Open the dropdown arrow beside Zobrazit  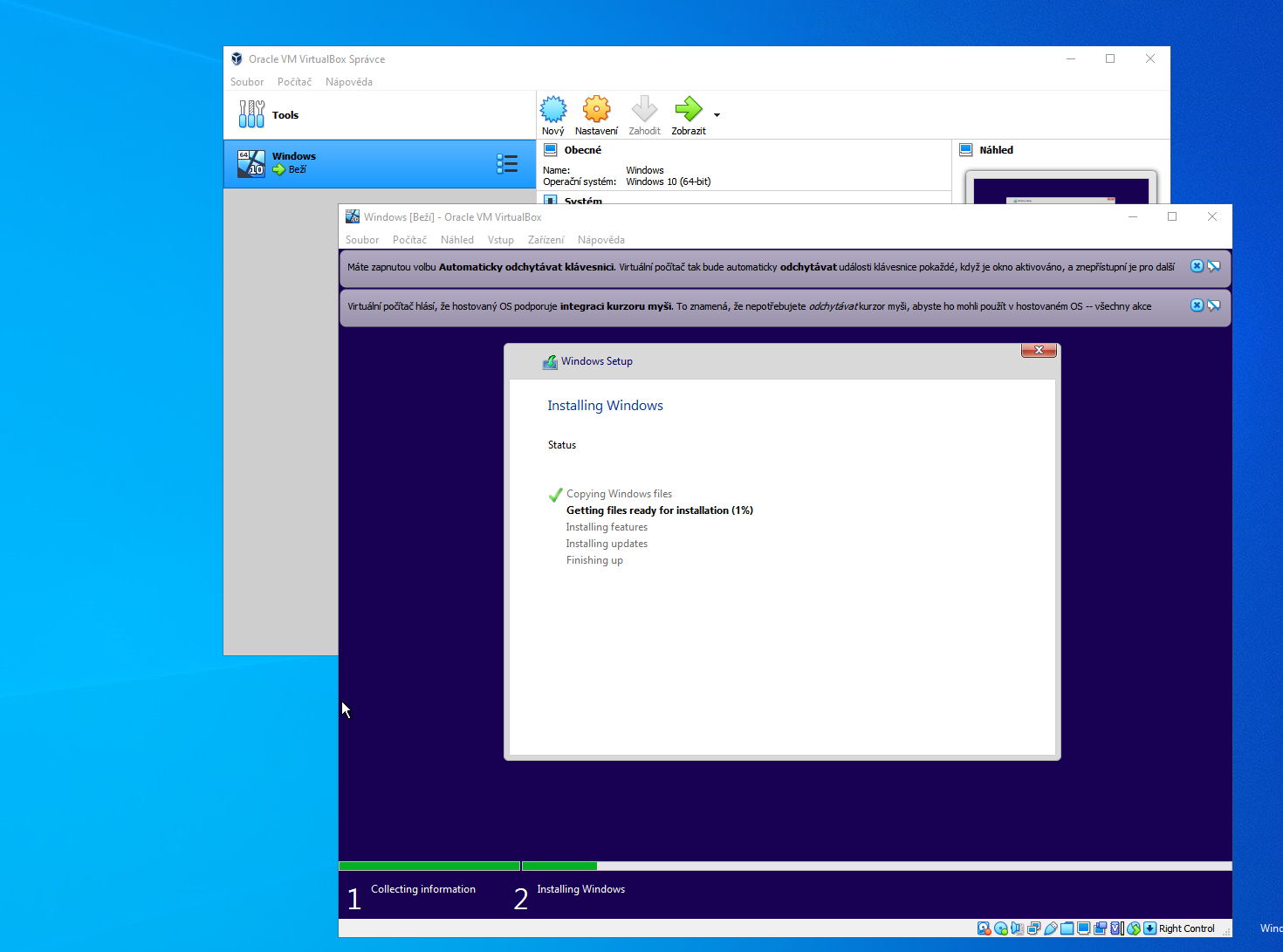(717, 115)
